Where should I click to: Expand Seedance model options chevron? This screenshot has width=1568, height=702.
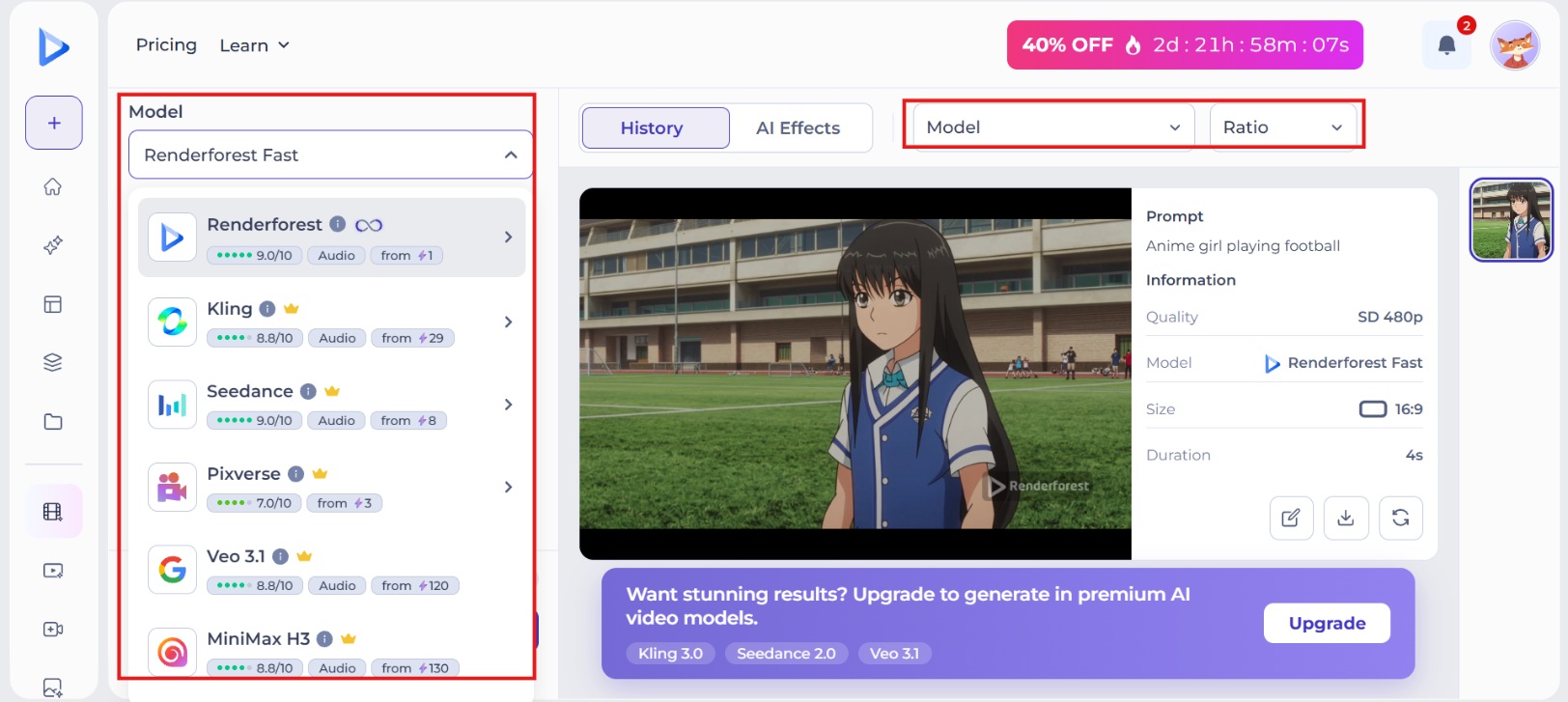[x=508, y=405]
